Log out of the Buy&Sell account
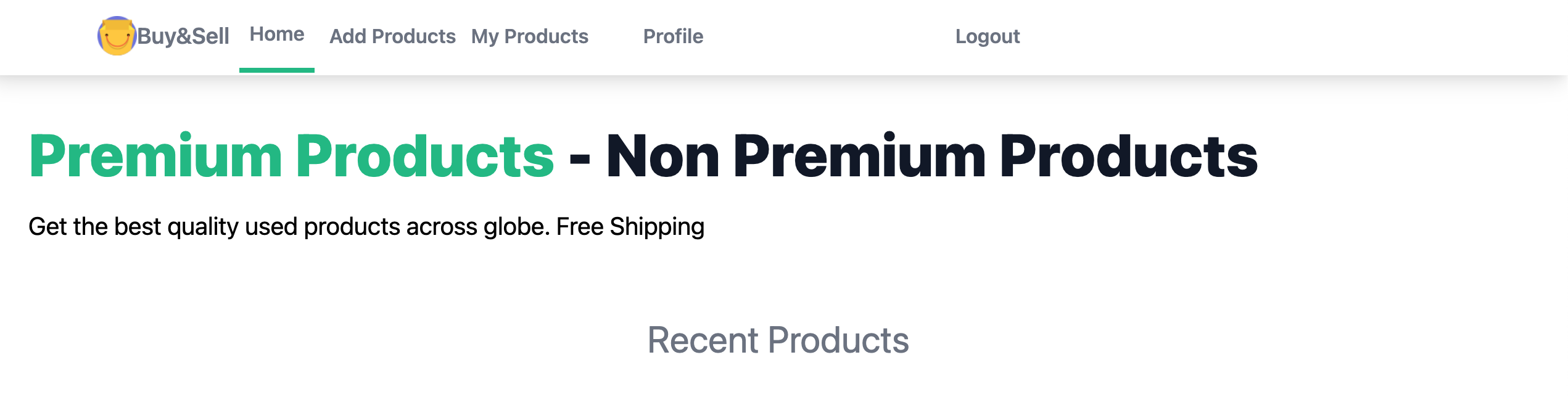The width and height of the screenshot is (1568, 397). (x=988, y=37)
